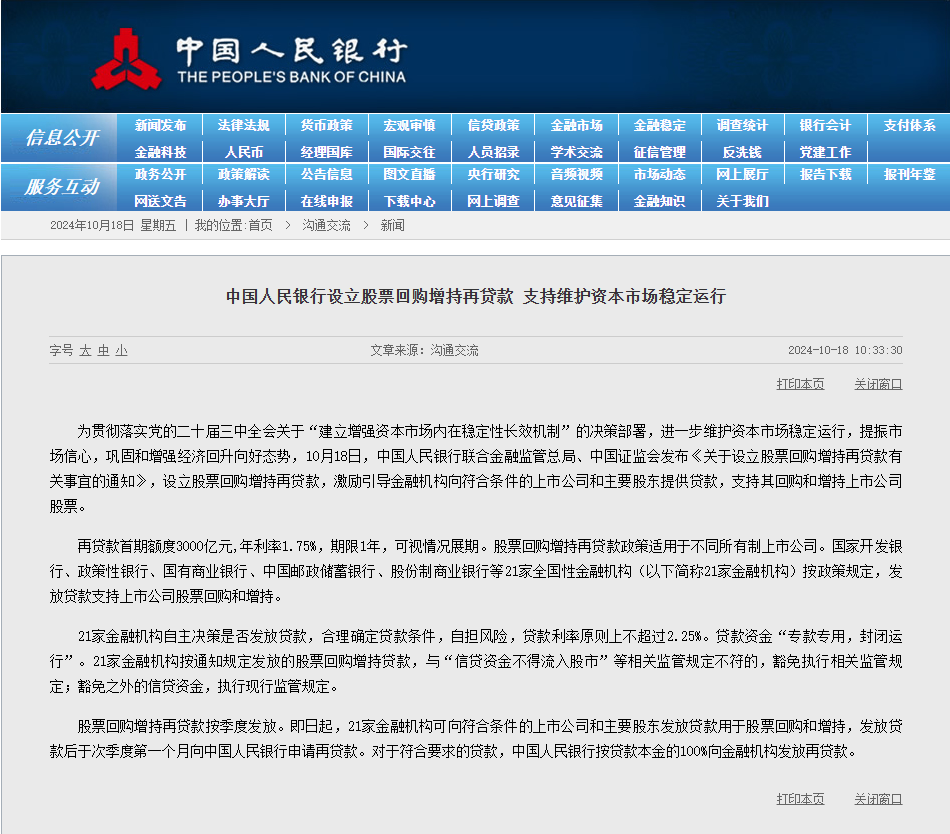Set article font size to 中

(103, 351)
